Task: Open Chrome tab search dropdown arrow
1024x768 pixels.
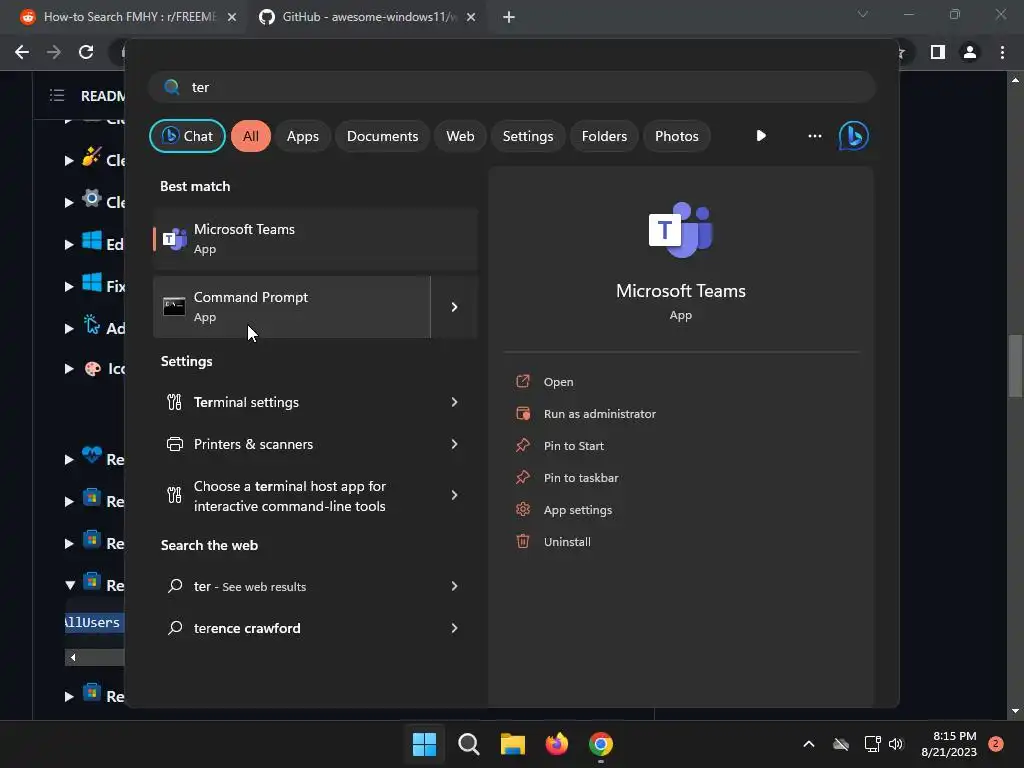Action: point(863,14)
